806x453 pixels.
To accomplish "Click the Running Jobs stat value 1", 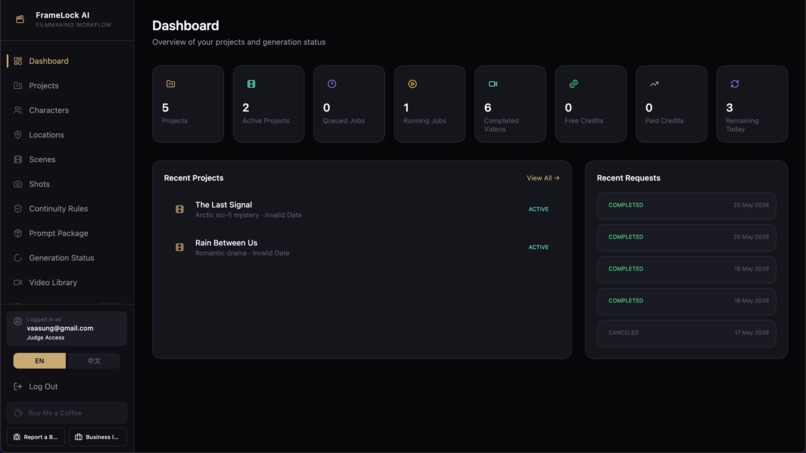I will [x=406, y=107].
